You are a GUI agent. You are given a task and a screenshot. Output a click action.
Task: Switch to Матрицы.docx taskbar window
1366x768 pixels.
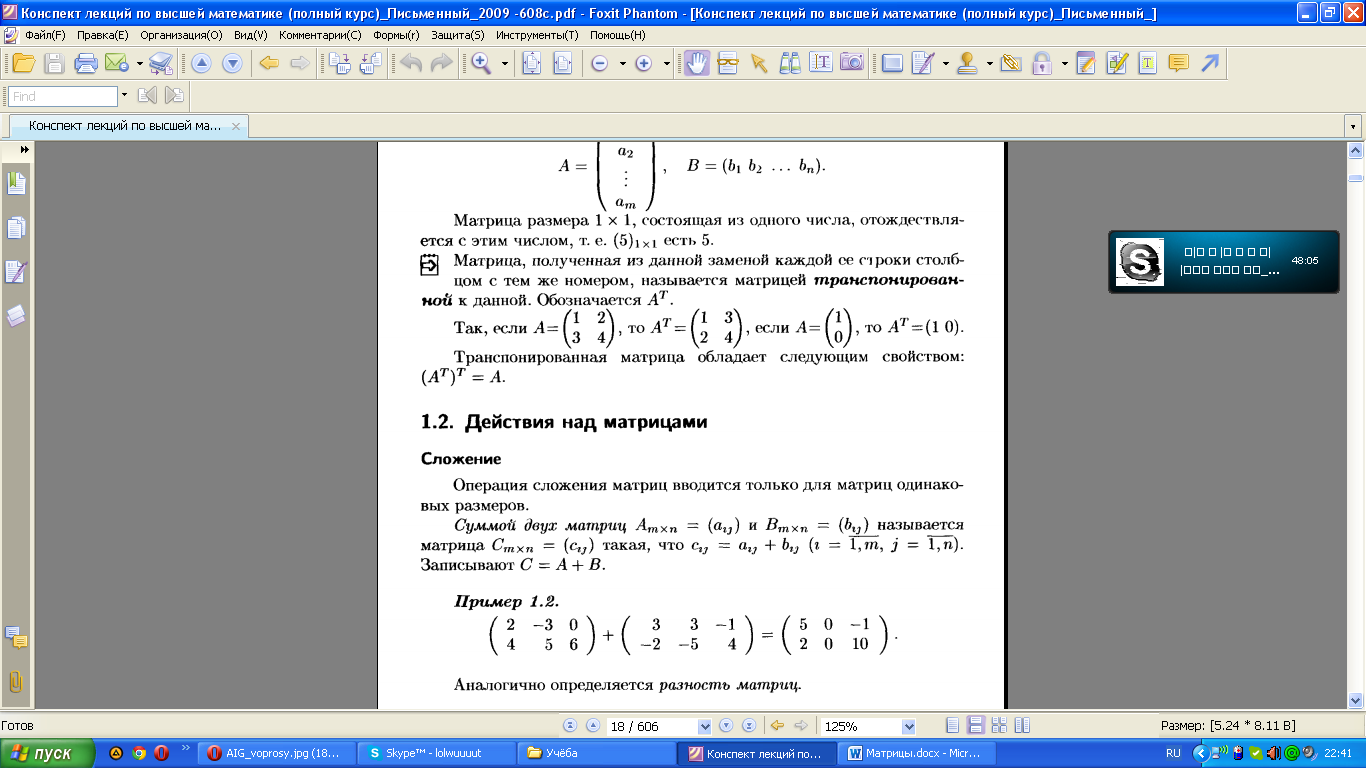pos(918,753)
